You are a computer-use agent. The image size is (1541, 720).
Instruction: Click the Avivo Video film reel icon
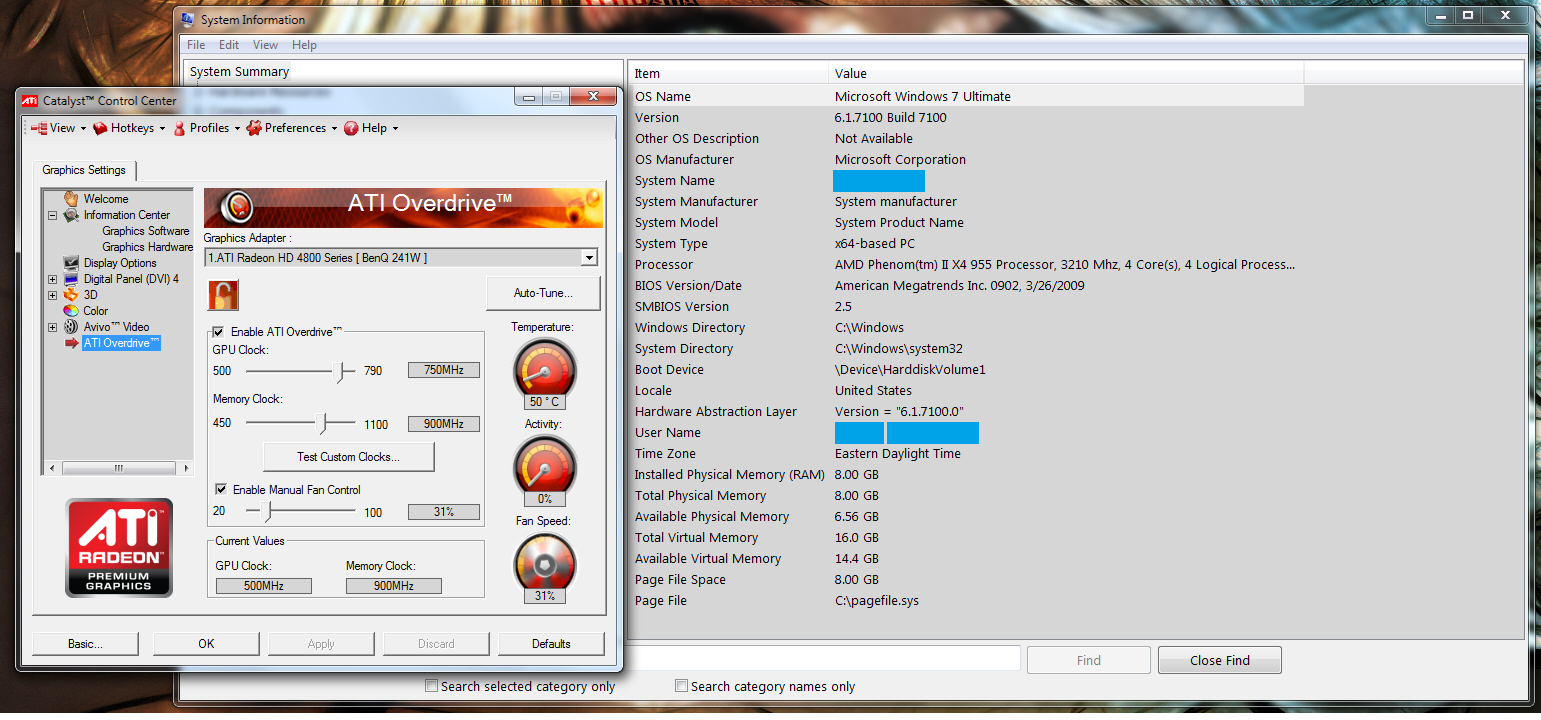[x=71, y=327]
